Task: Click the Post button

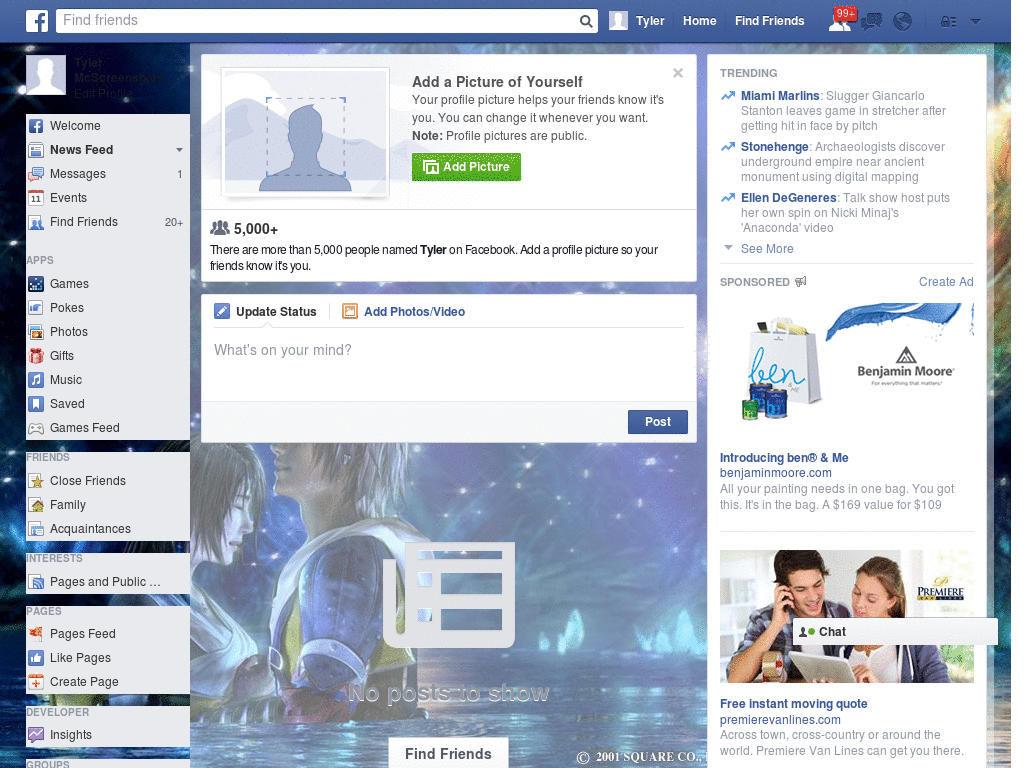Action: [x=658, y=422]
